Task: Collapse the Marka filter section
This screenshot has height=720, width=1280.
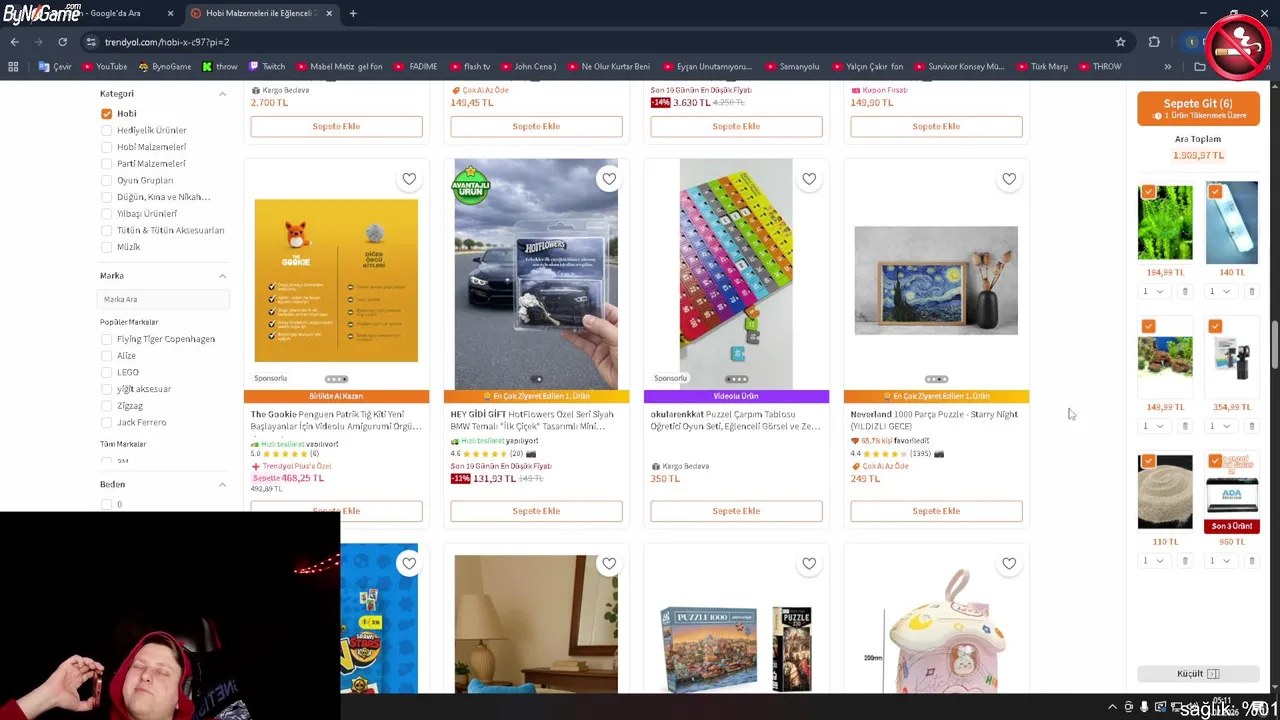Action: tap(222, 276)
